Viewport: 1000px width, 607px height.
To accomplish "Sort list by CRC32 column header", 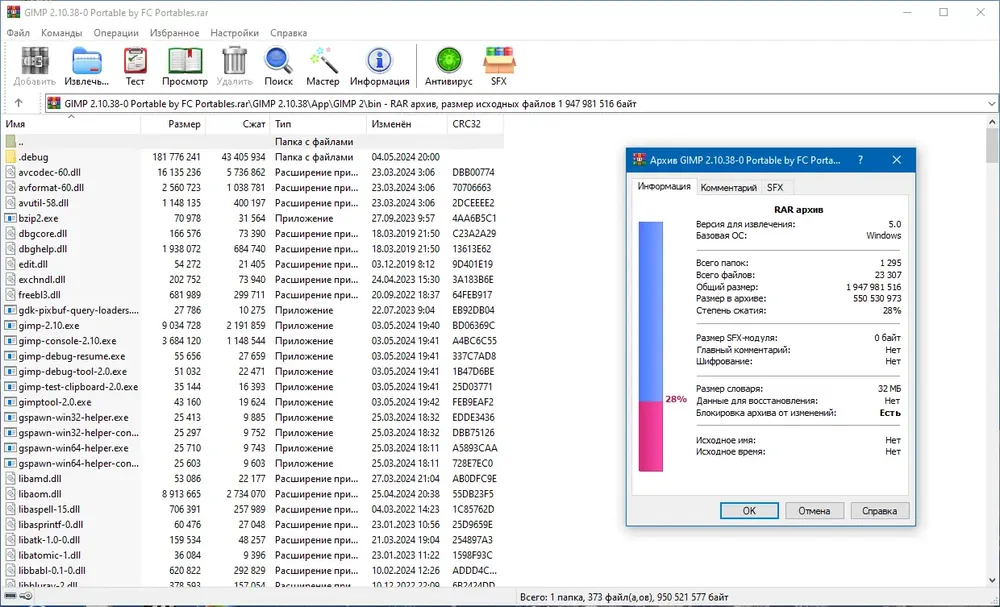I will coord(475,124).
